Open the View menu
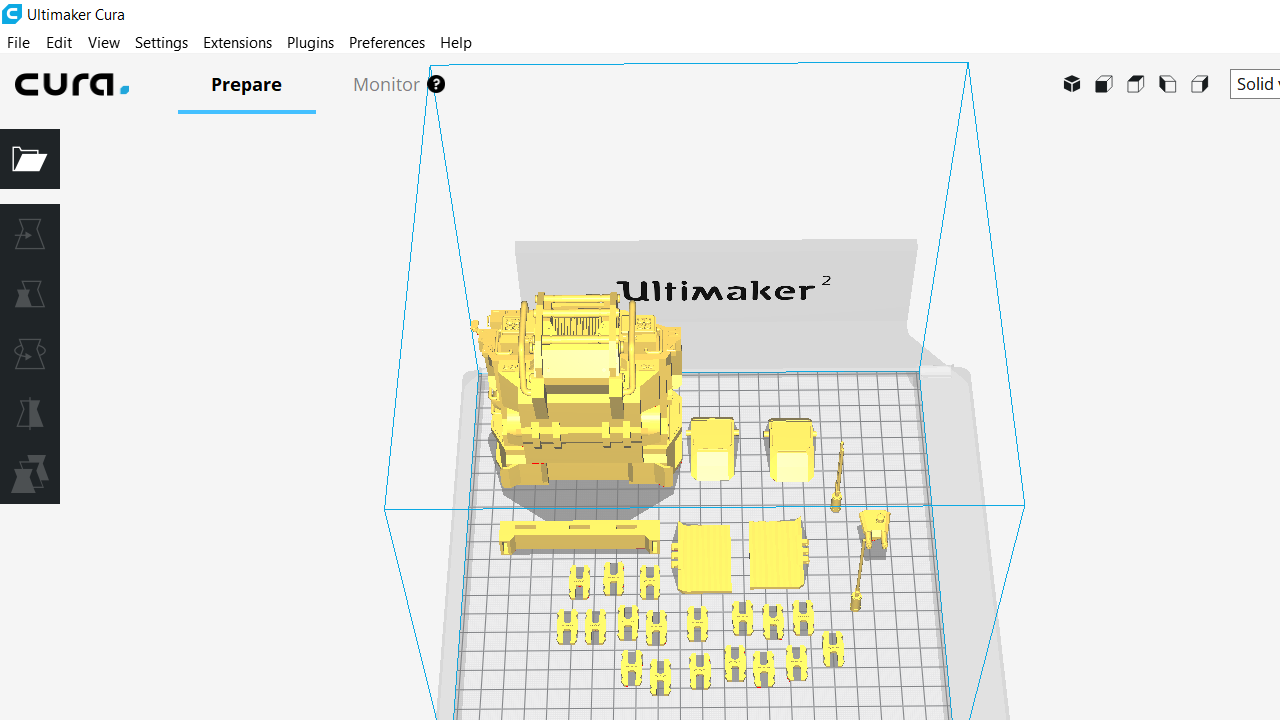The height and width of the screenshot is (720, 1280). pos(103,42)
